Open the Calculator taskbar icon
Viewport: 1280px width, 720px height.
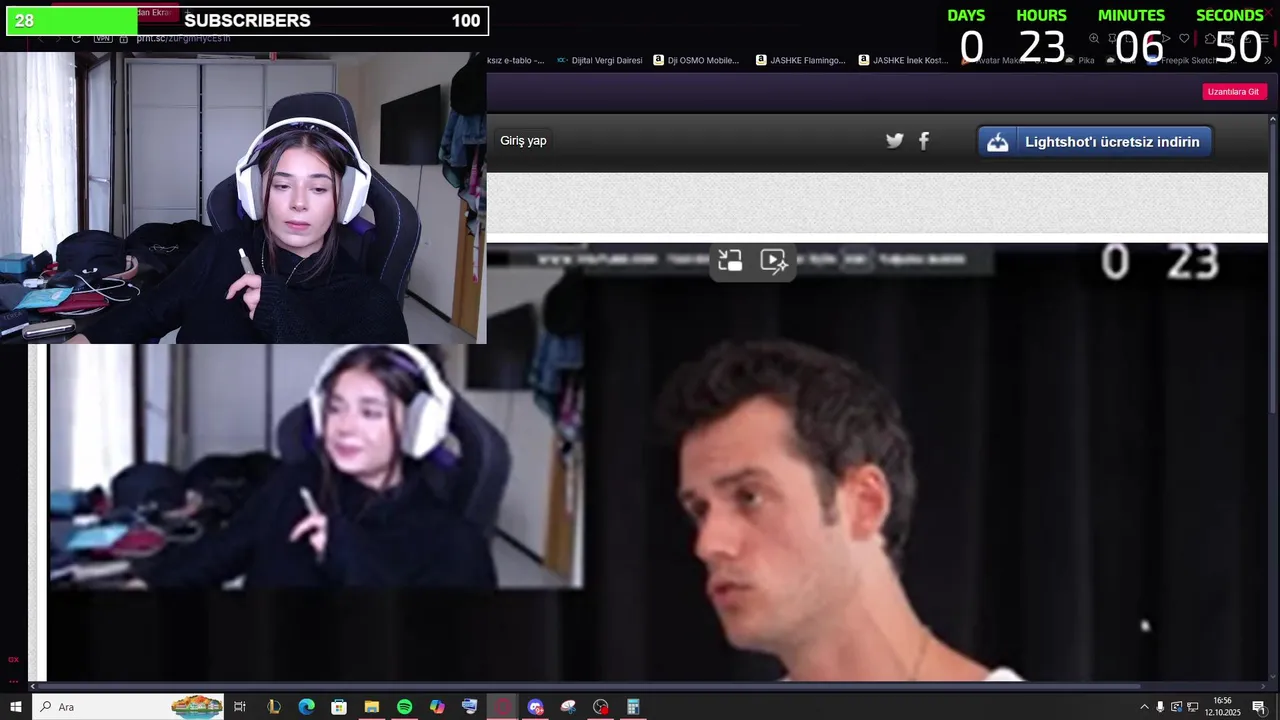[x=633, y=707]
